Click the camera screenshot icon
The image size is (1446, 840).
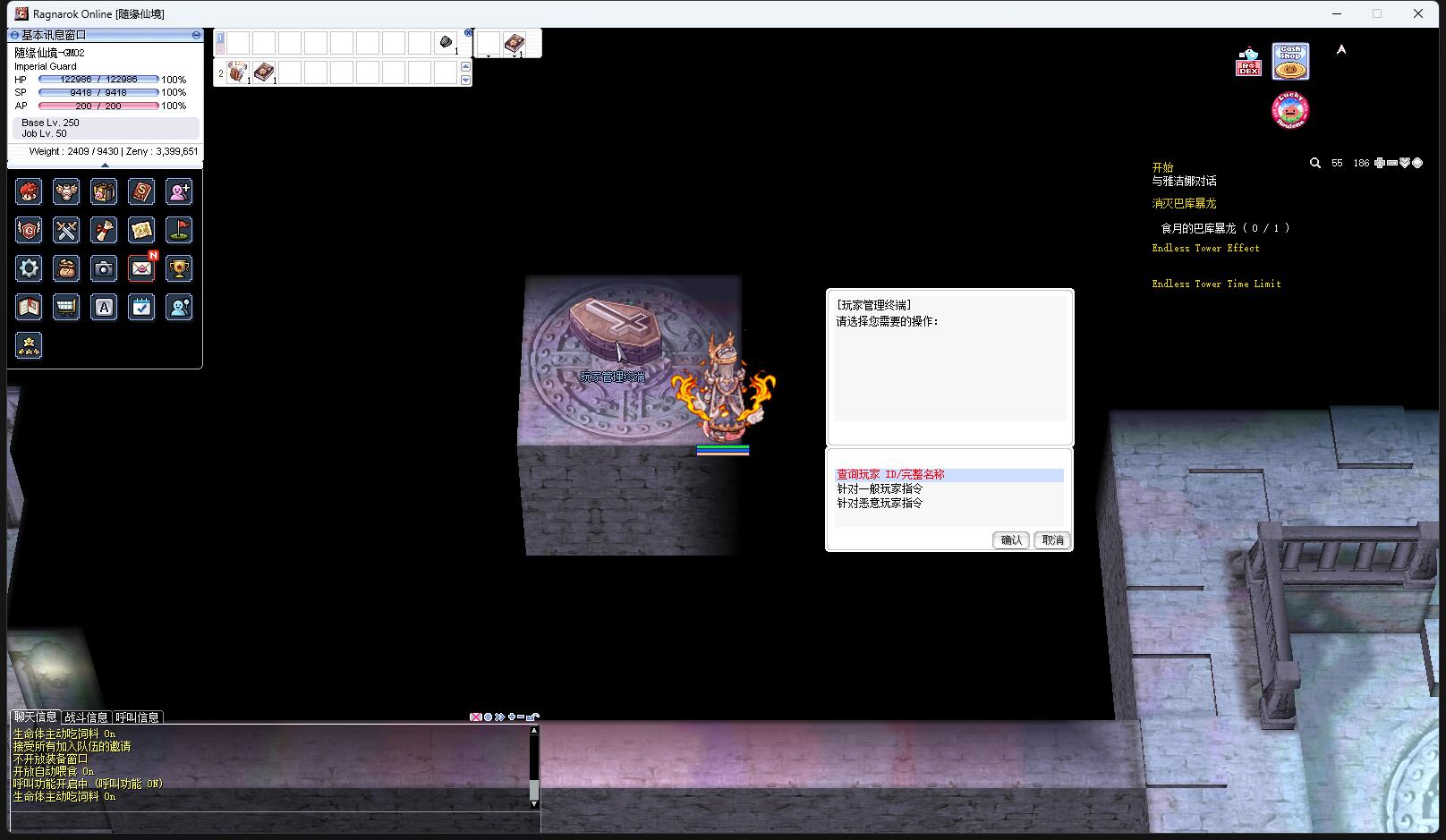[104, 268]
